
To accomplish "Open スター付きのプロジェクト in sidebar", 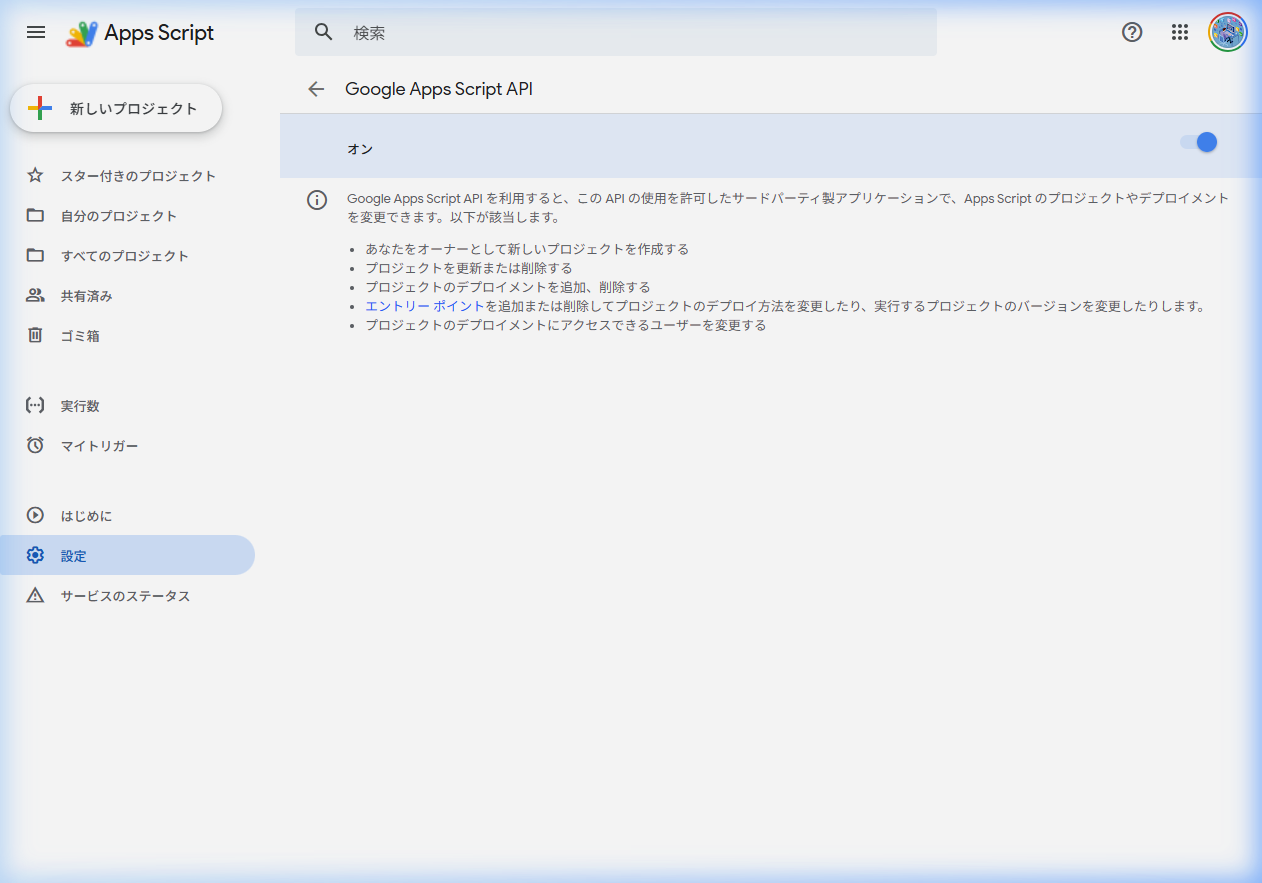I will pyautogui.click(x=127, y=176).
